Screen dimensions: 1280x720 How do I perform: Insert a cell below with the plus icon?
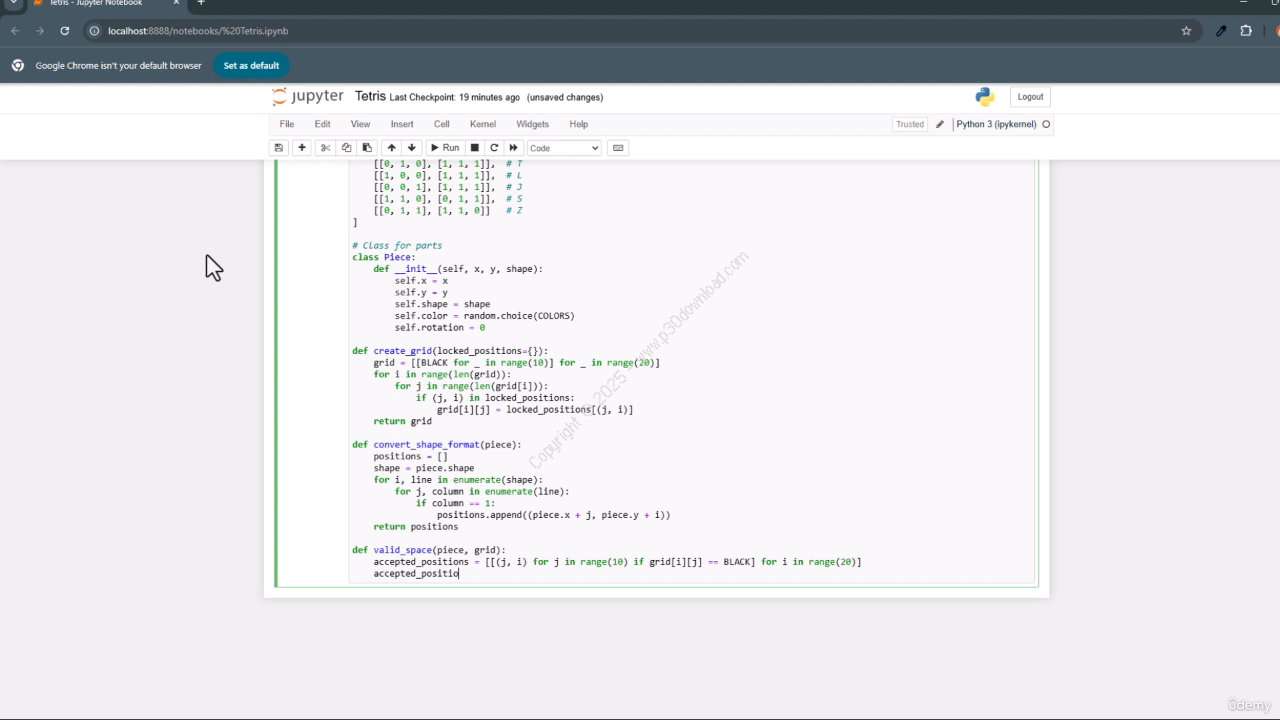(x=302, y=148)
